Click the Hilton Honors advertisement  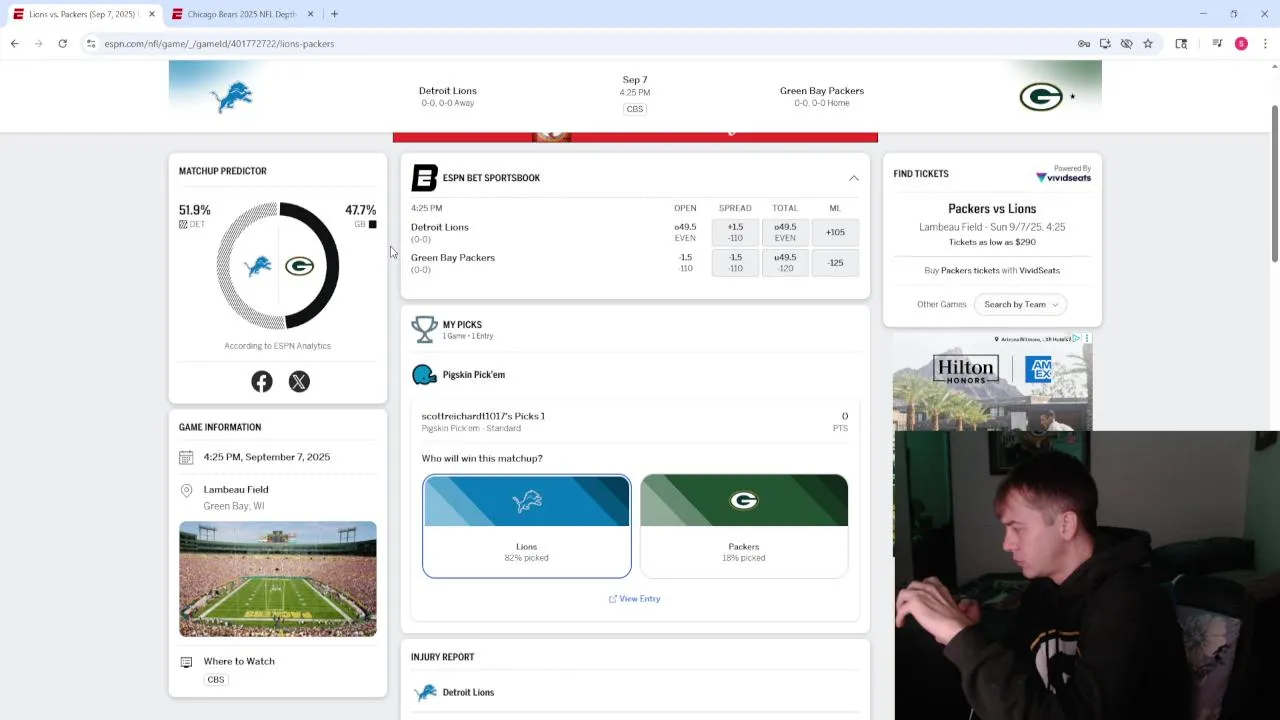[992, 383]
